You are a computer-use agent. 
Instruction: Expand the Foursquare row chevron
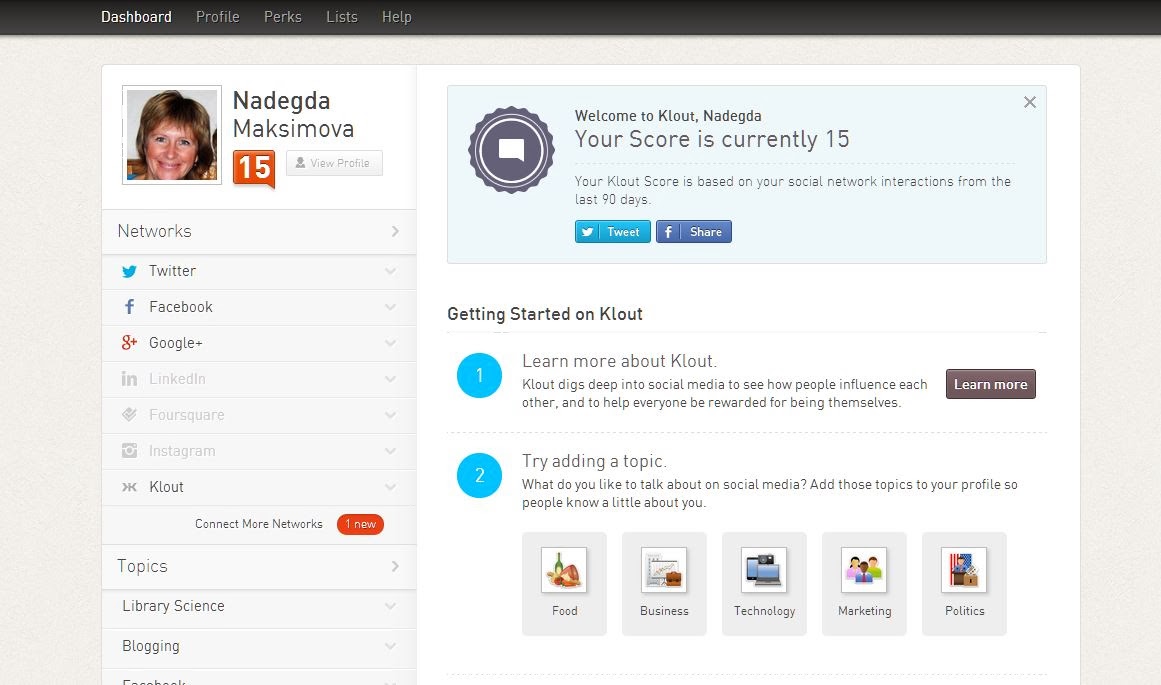coord(390,415)
